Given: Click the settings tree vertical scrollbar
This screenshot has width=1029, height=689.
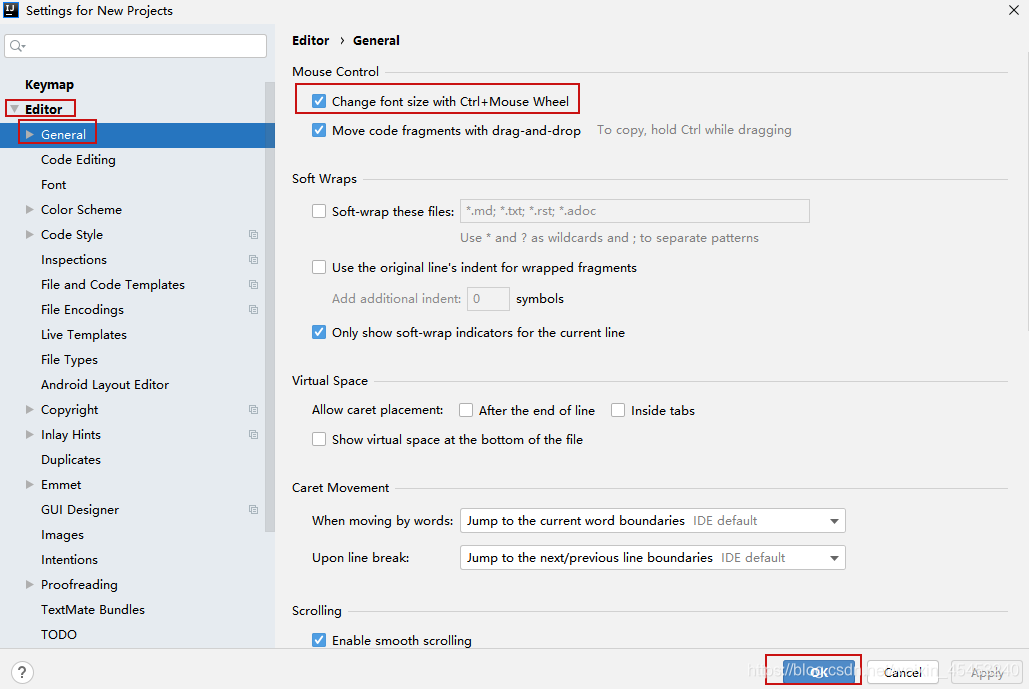Looking at the screenshot, I should (x=270, y=307).
